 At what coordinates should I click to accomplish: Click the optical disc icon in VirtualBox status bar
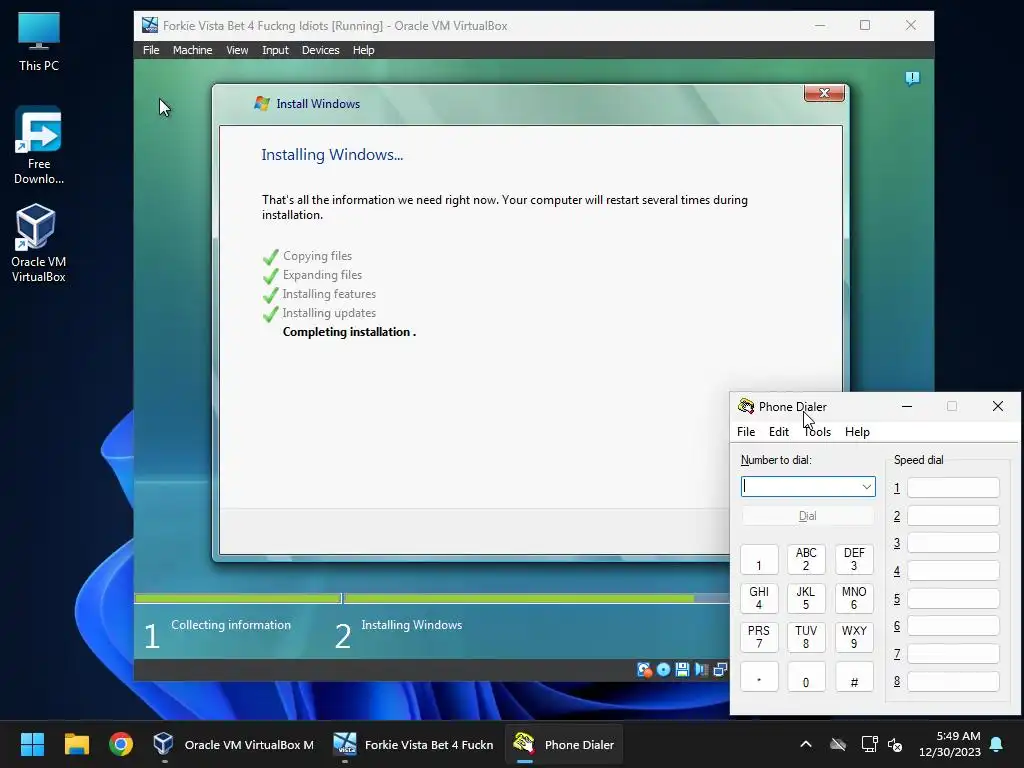[x=664, y=669]
